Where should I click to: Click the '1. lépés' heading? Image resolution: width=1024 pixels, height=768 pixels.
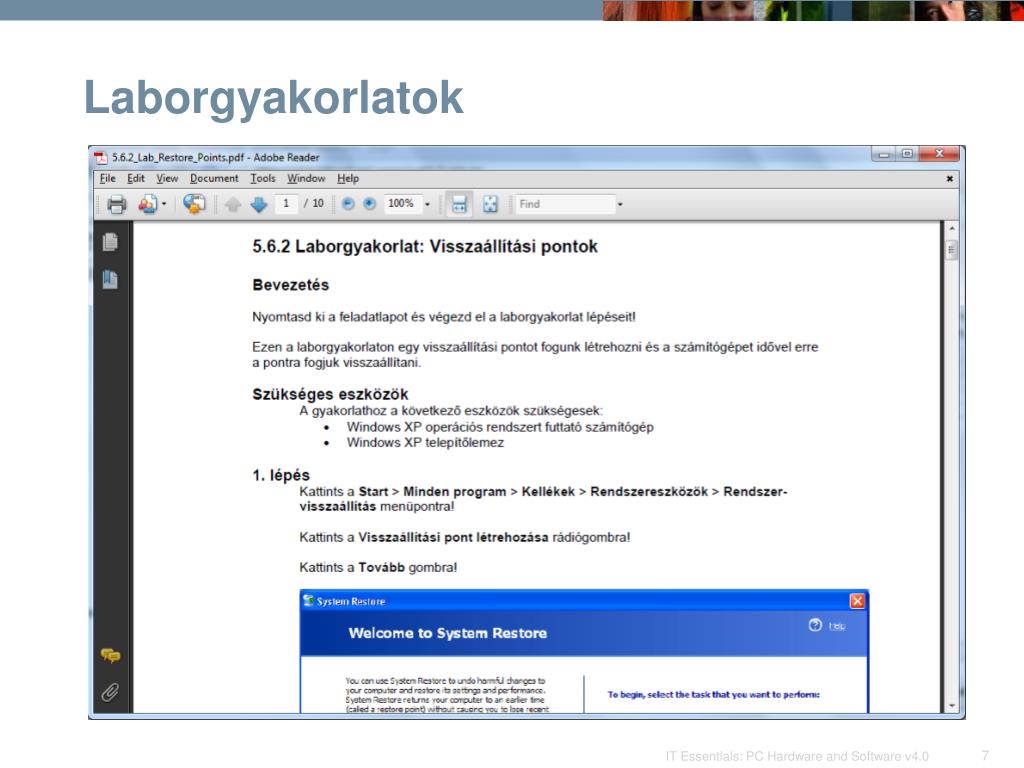click(x=281, y=475)
